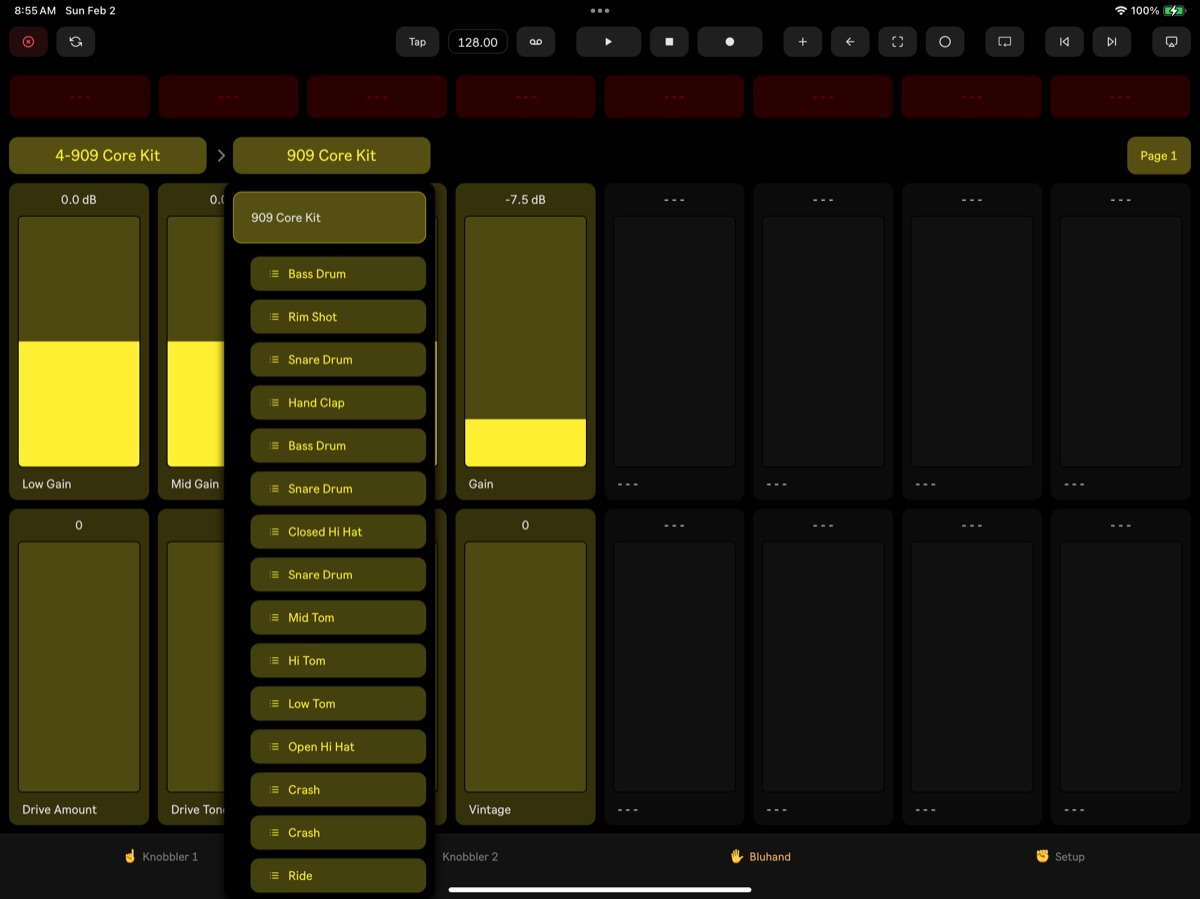The height and width of the screenshot is (899, 1200).
Task: Click the fist emoji on Setup tab
Action: pos(1042,856)
